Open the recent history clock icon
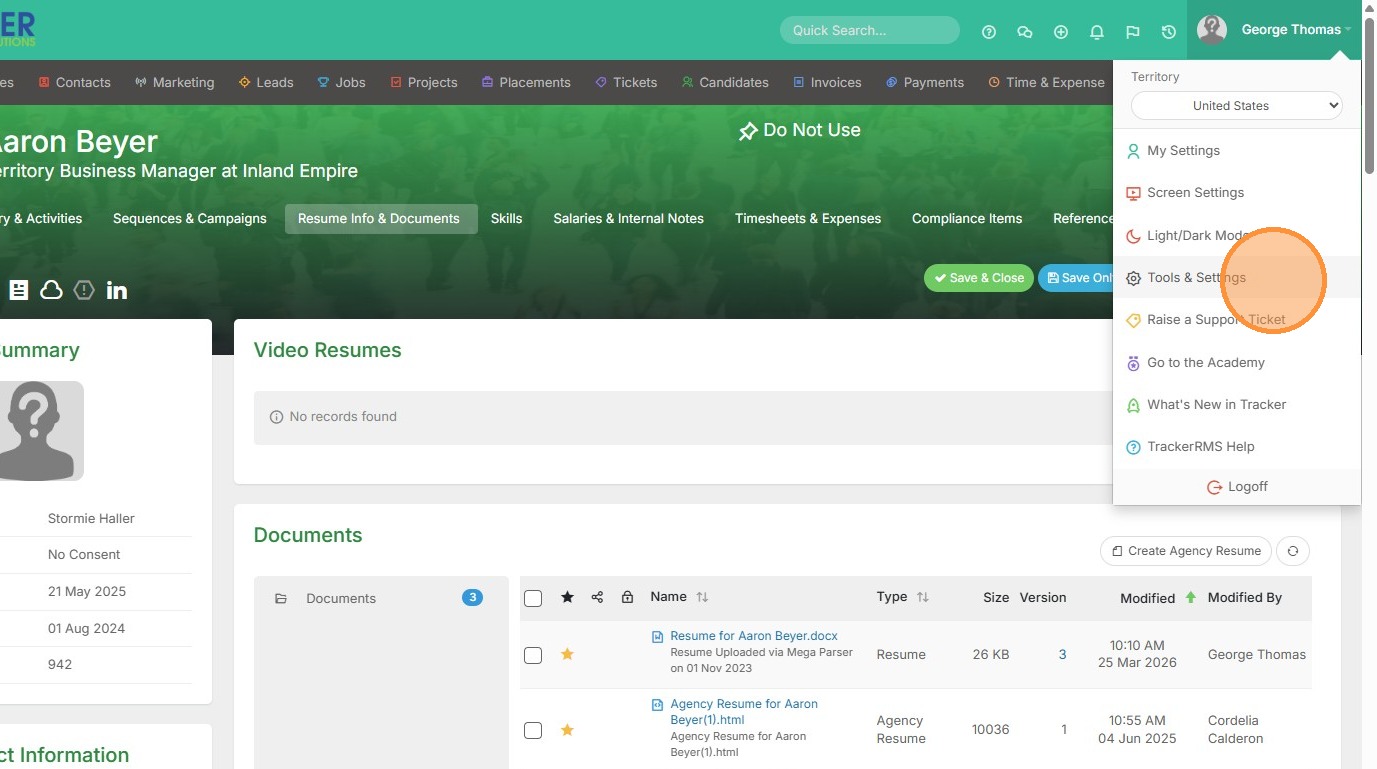The width and height of the screenshot is (1377, 769). tap(1169, 32)
